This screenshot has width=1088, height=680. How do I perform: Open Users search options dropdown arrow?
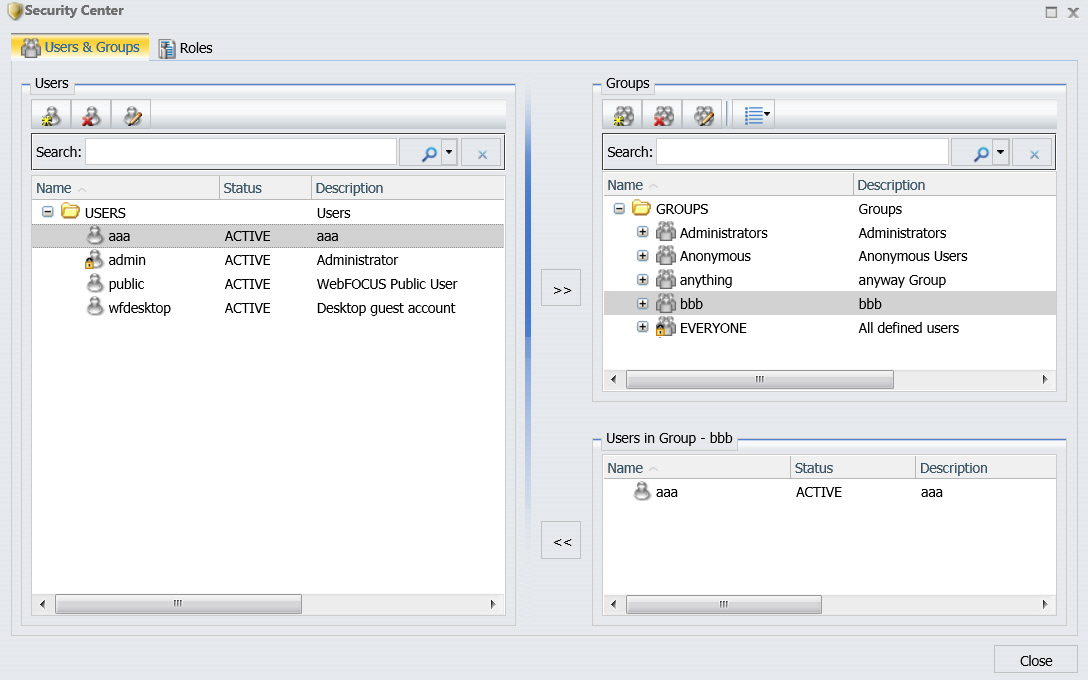(x=449, y=153)
